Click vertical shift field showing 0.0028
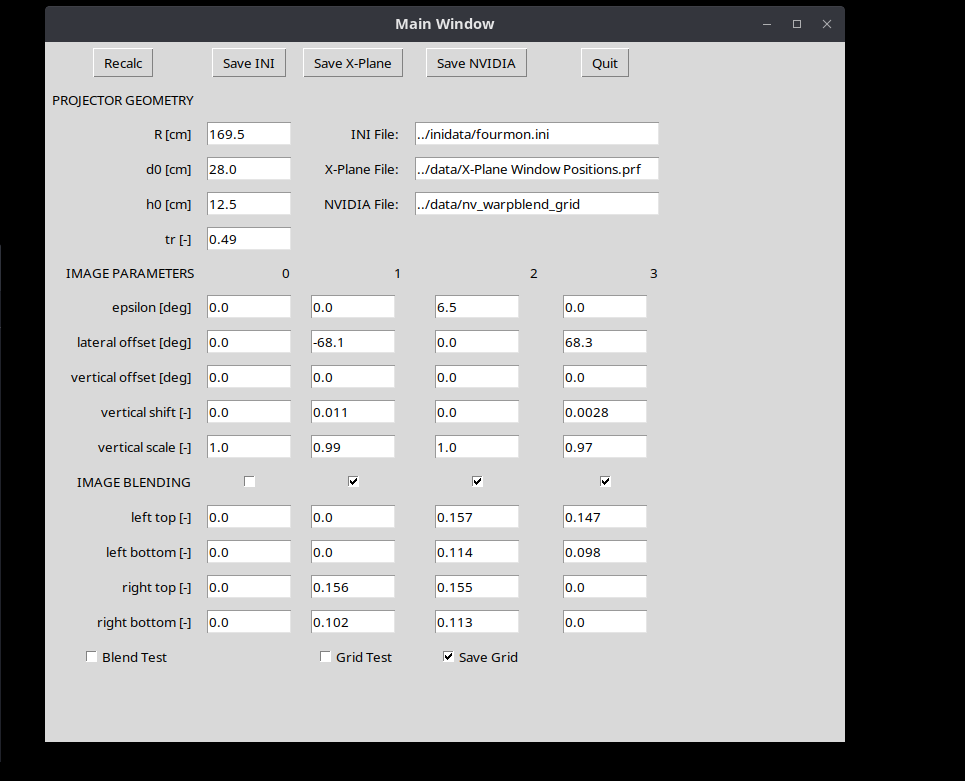965x781 pixels. coord(604,412)
